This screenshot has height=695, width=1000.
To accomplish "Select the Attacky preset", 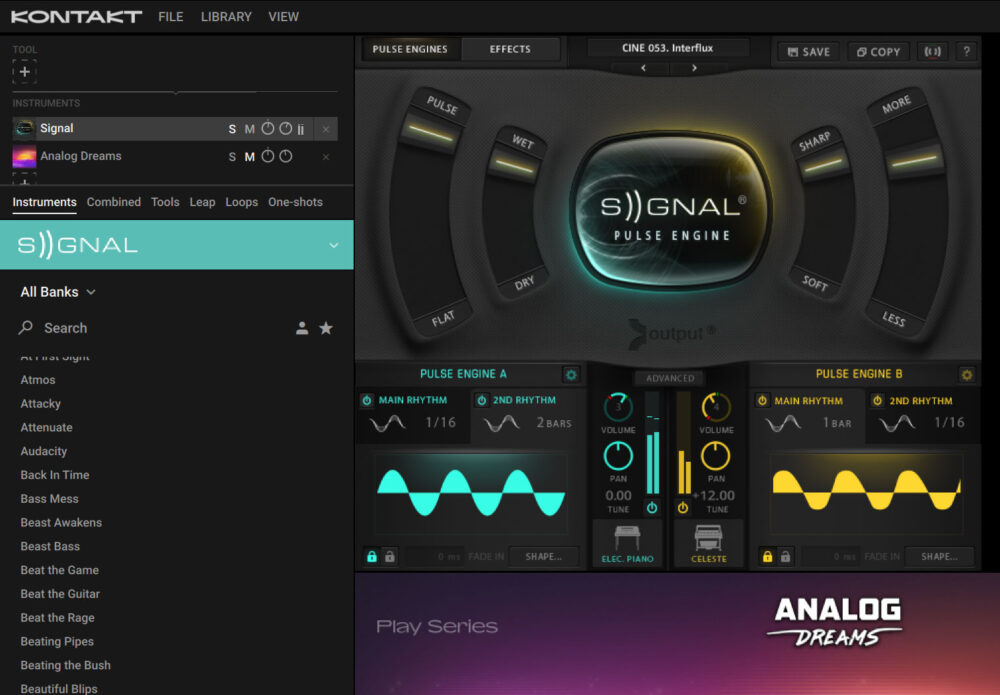I will [40, 404].
